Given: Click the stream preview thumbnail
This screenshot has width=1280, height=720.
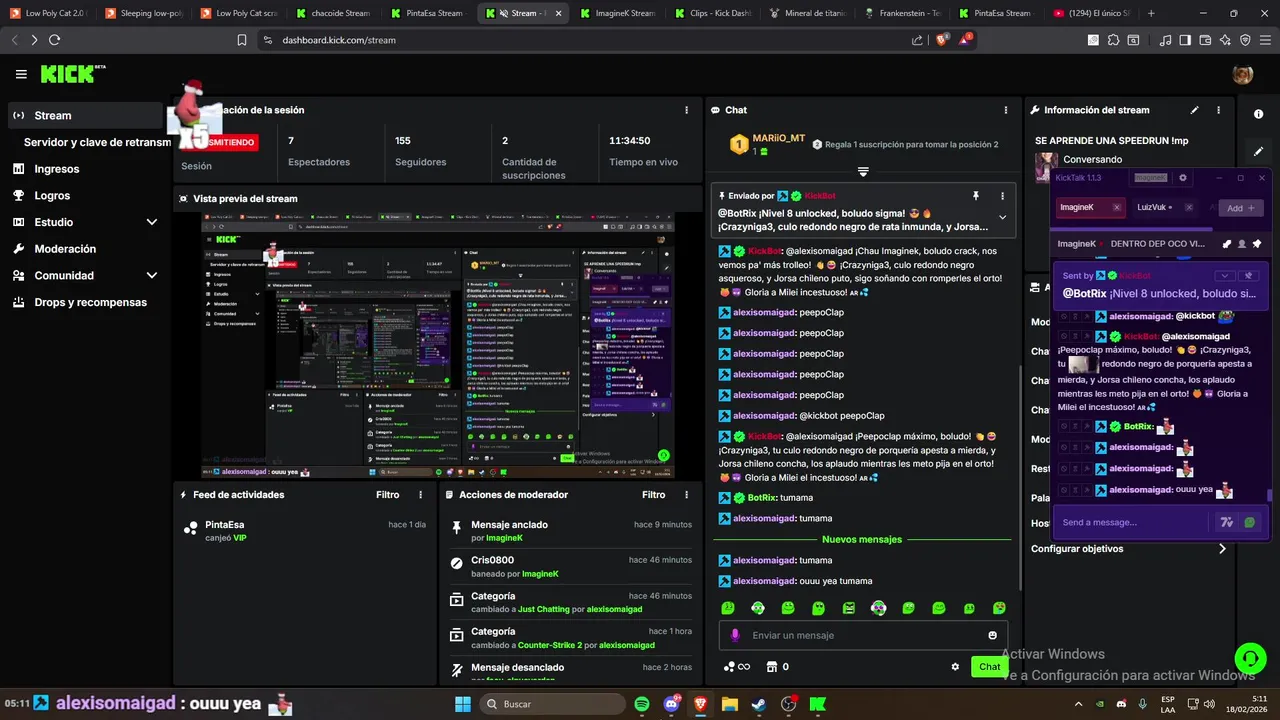Looking at the screenshot, I should [437, 344].
